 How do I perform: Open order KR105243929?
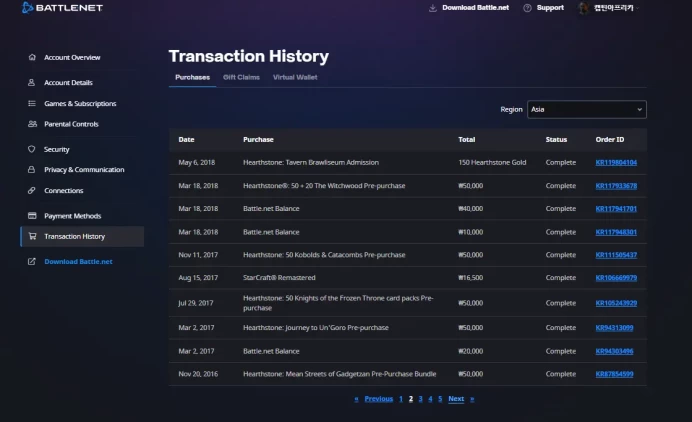point(616,303)
